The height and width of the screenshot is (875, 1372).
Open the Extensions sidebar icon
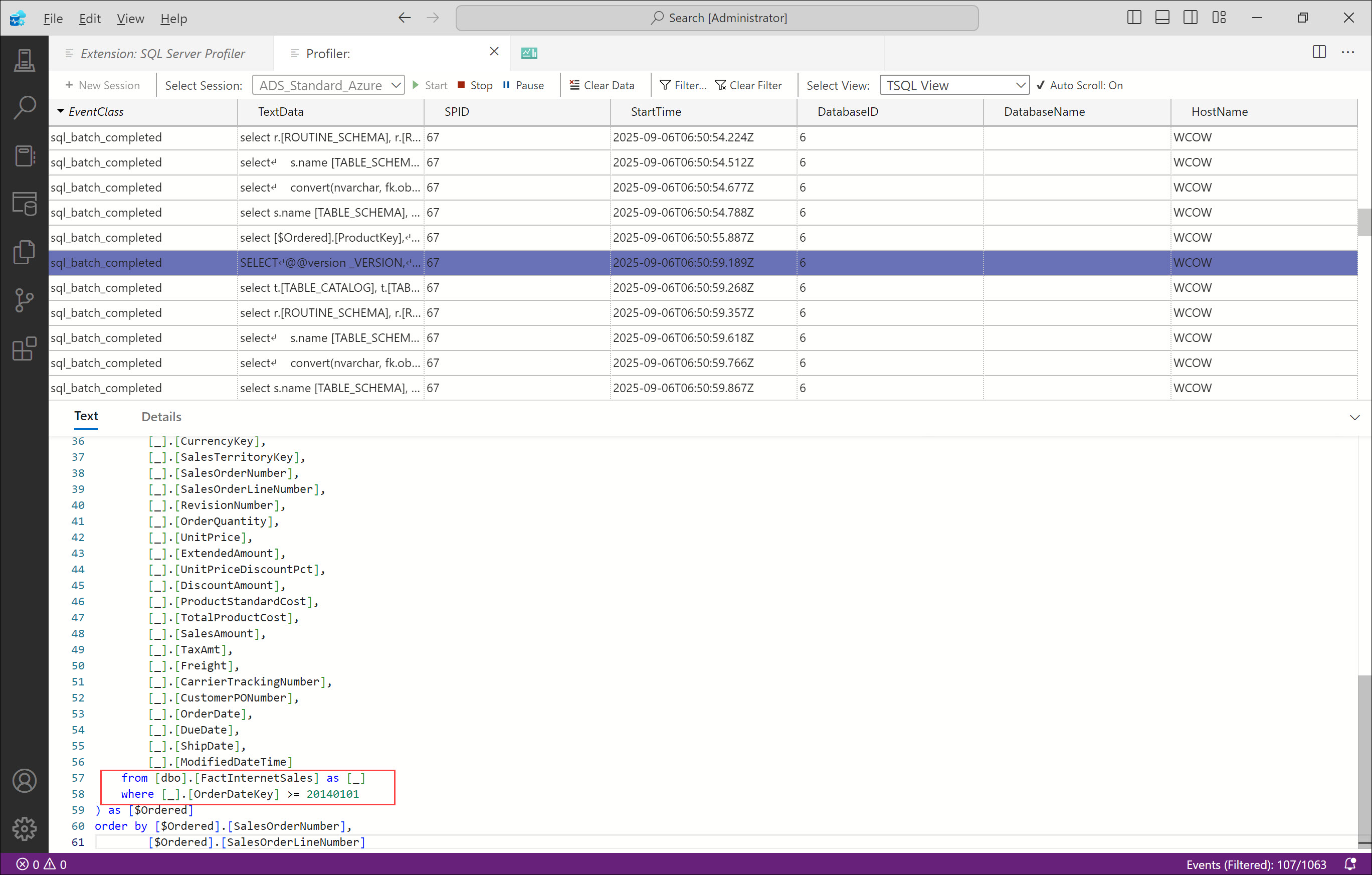[24, 348]
